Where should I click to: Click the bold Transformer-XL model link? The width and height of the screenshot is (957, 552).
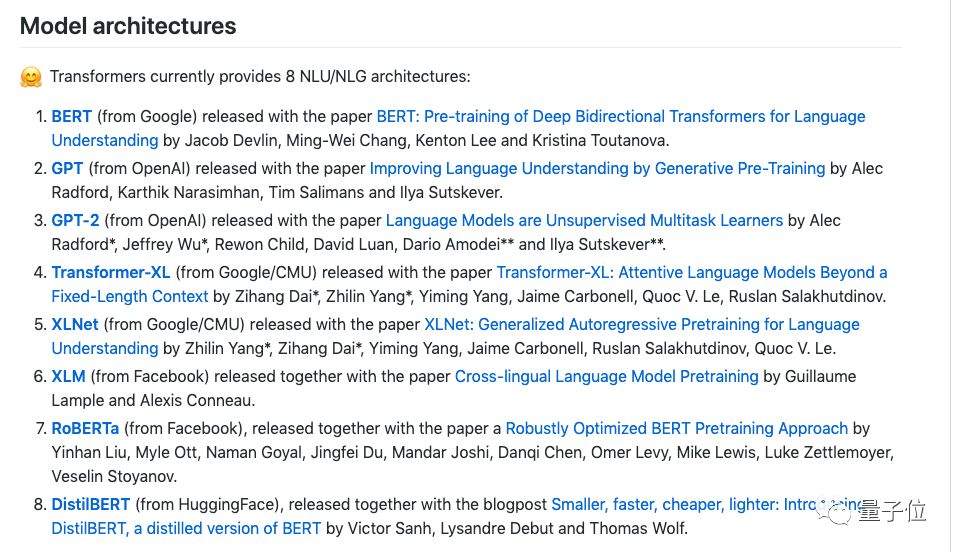(111, 272)
